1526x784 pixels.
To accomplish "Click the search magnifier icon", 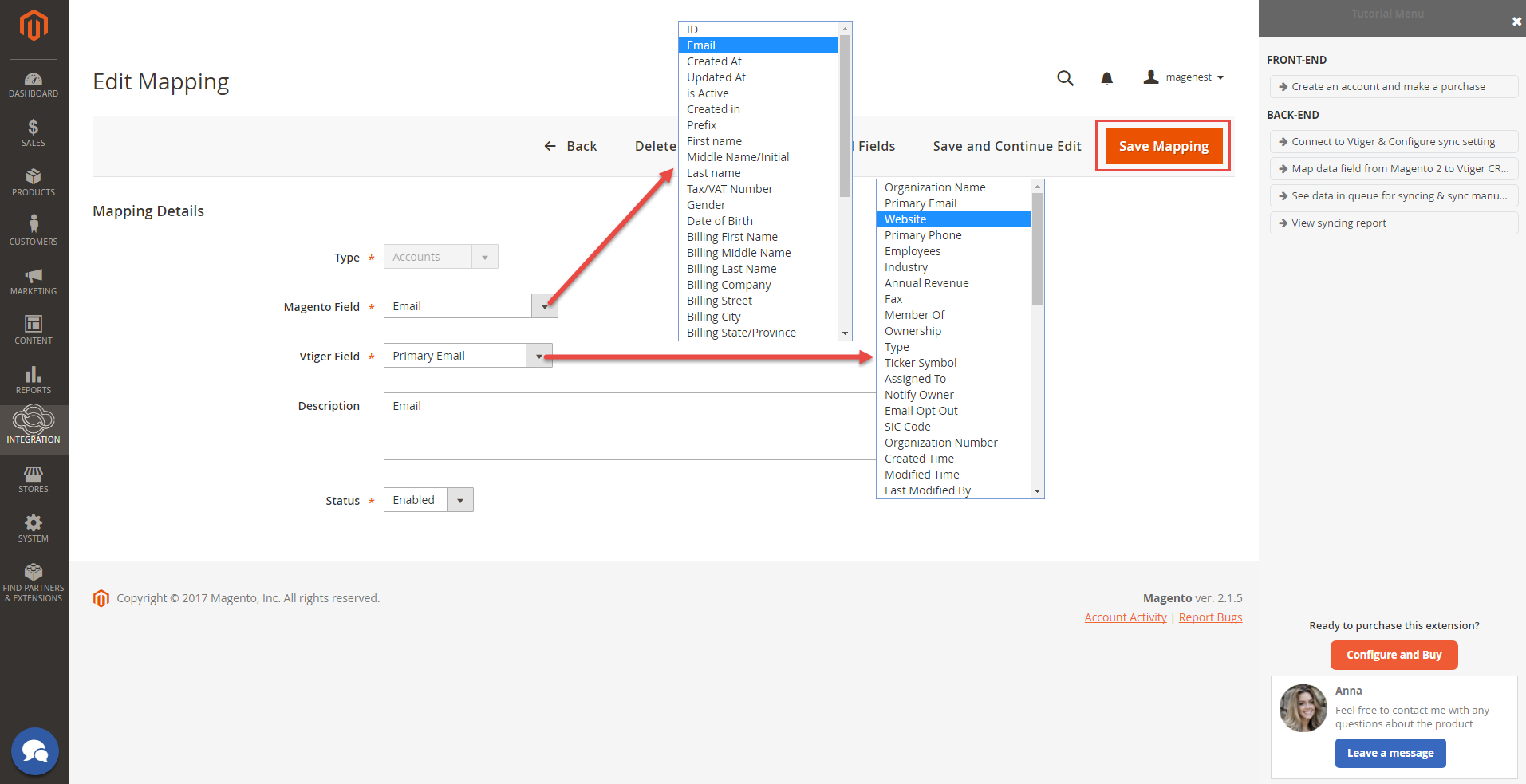I will [x=1065, y=78].
